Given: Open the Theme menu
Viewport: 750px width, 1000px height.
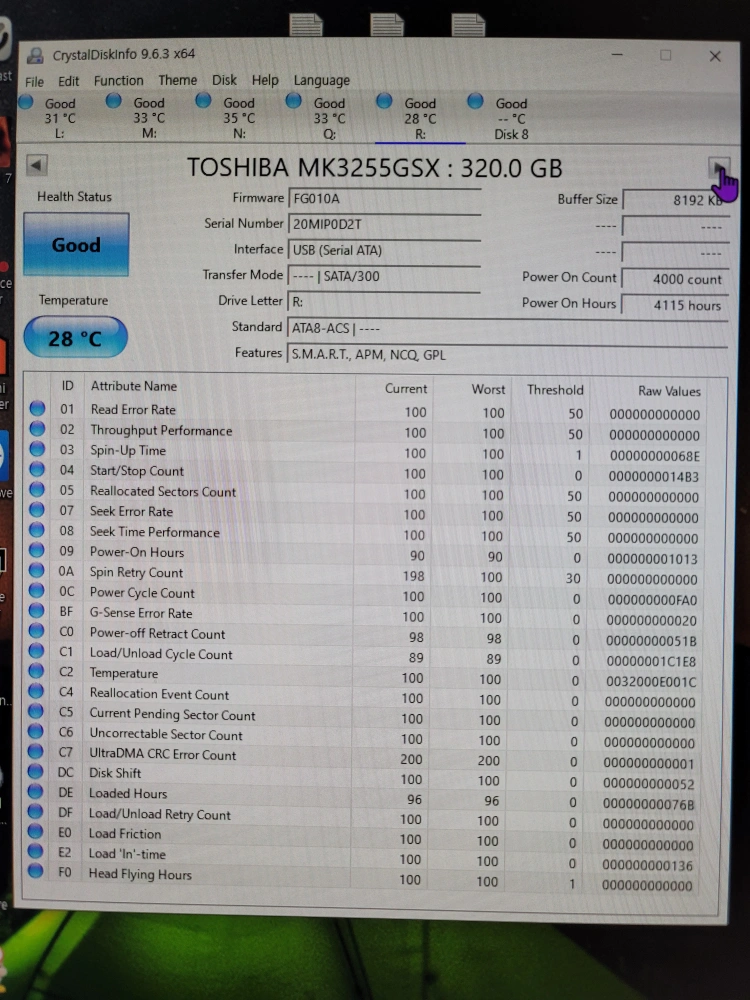Looking at the screenshot, I should click(177, 80).
